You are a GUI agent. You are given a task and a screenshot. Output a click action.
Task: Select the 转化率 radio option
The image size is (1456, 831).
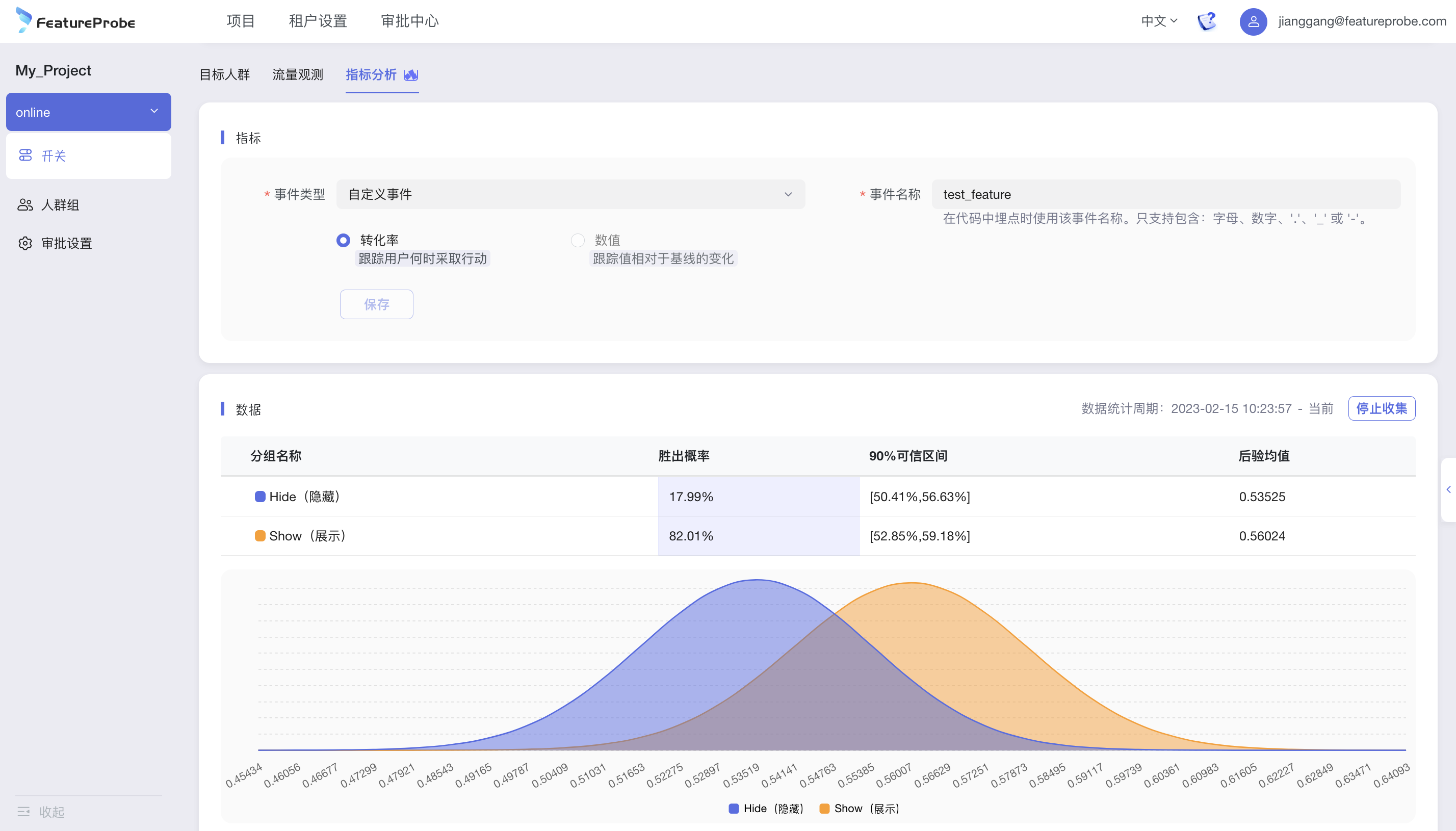click(343, 240)
